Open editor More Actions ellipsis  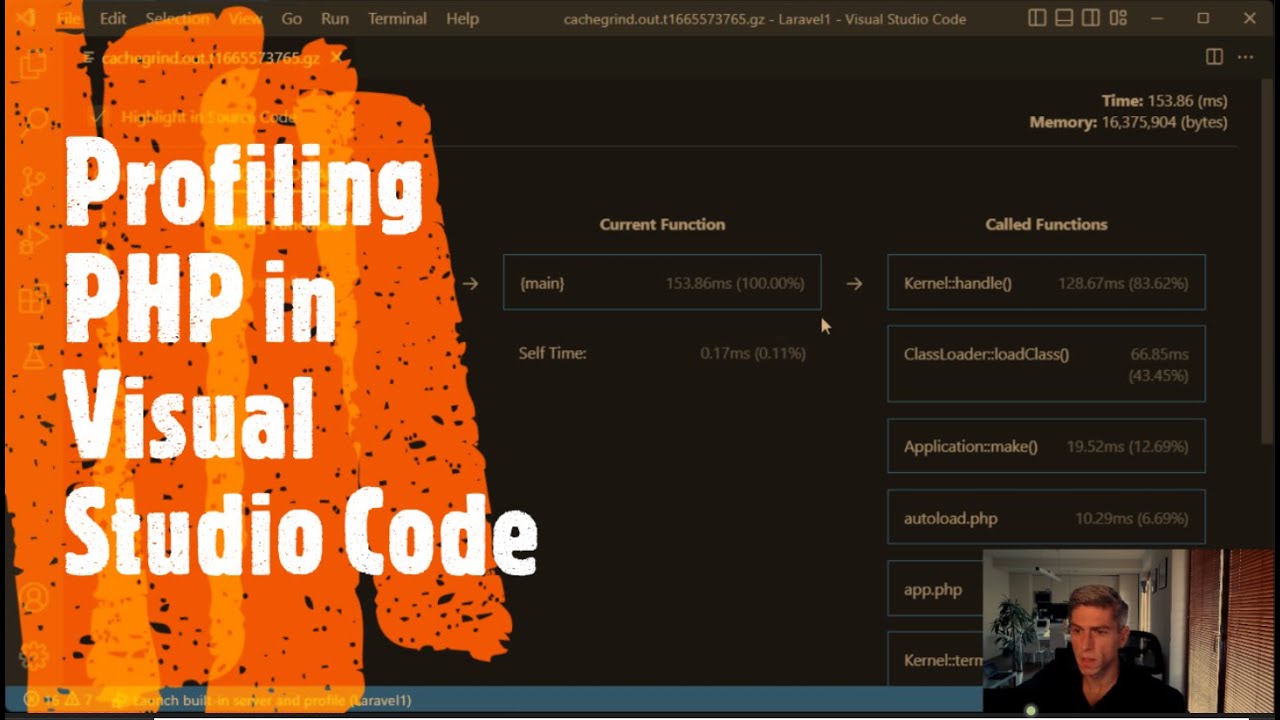tap(1245, 57)
